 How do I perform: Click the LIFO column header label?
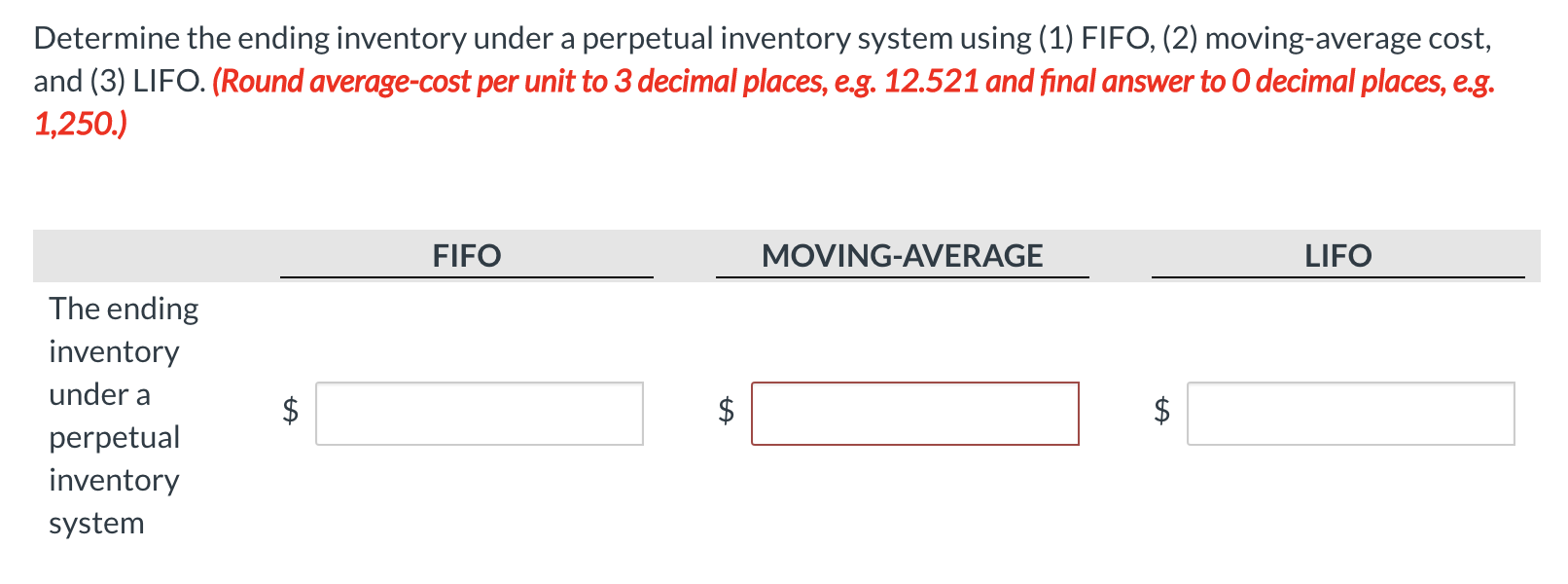pos(1338,255)
